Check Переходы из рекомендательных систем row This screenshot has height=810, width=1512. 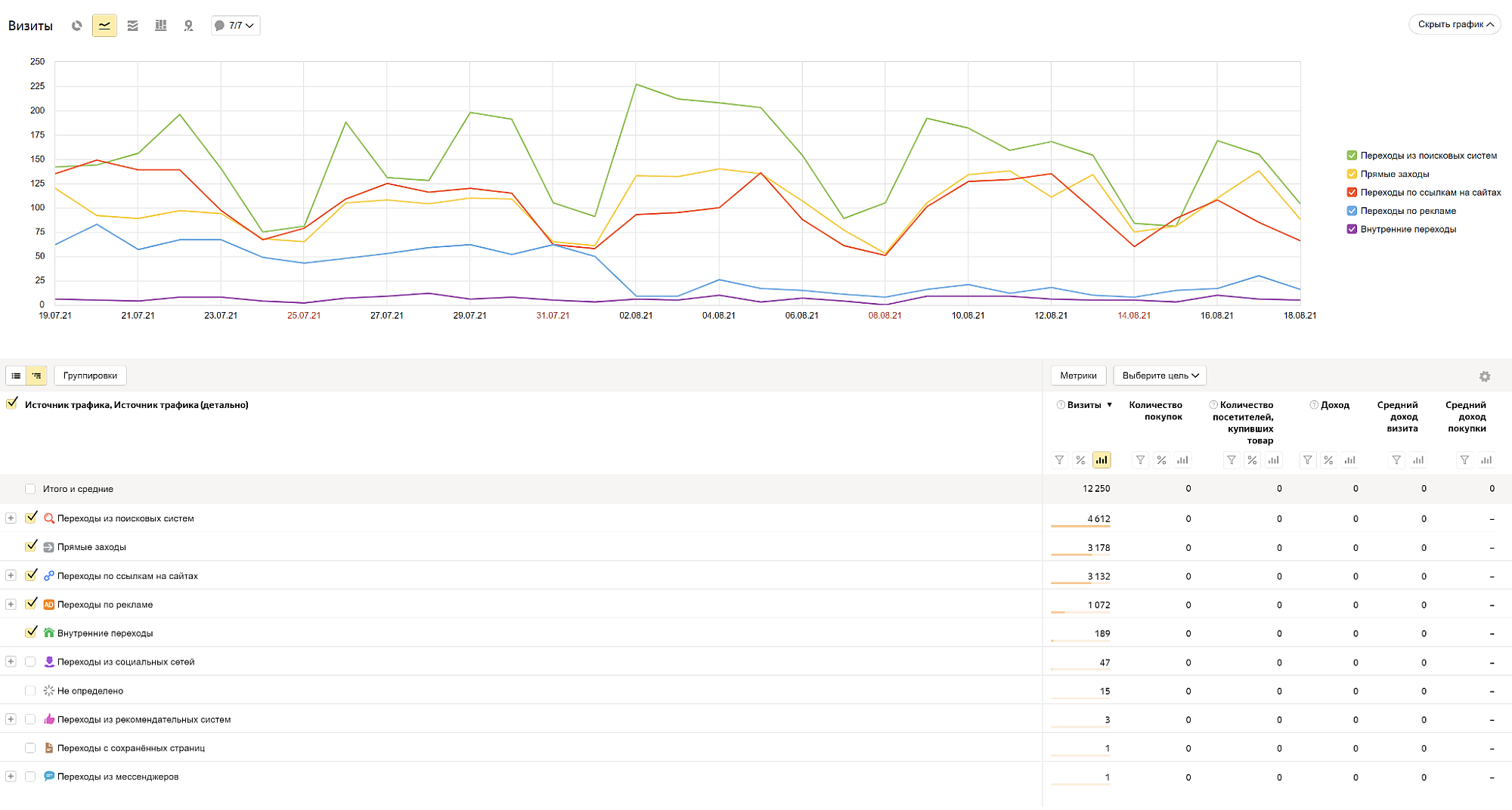[x=30, y=719]
